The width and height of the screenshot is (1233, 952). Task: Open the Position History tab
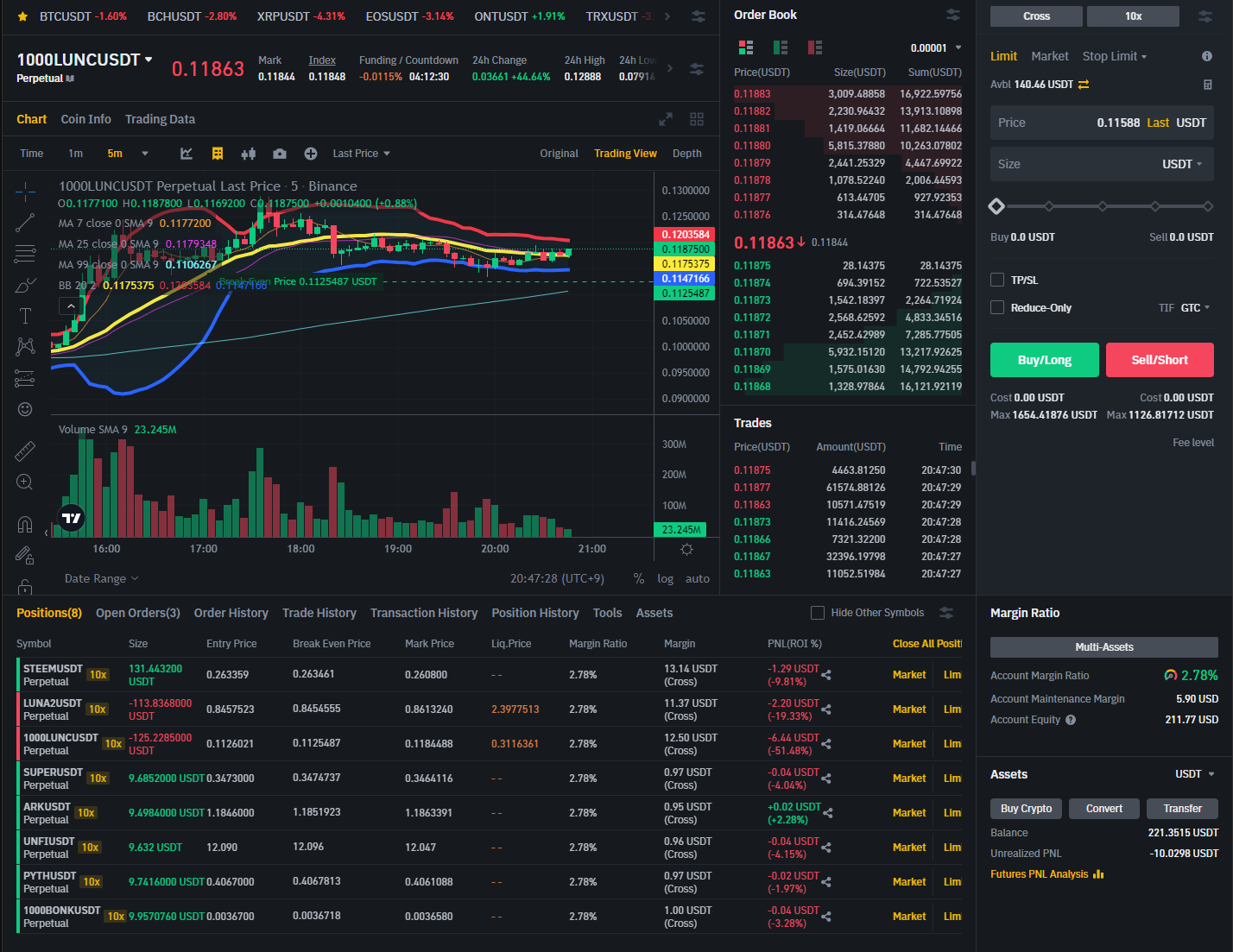tap(535, 613)
